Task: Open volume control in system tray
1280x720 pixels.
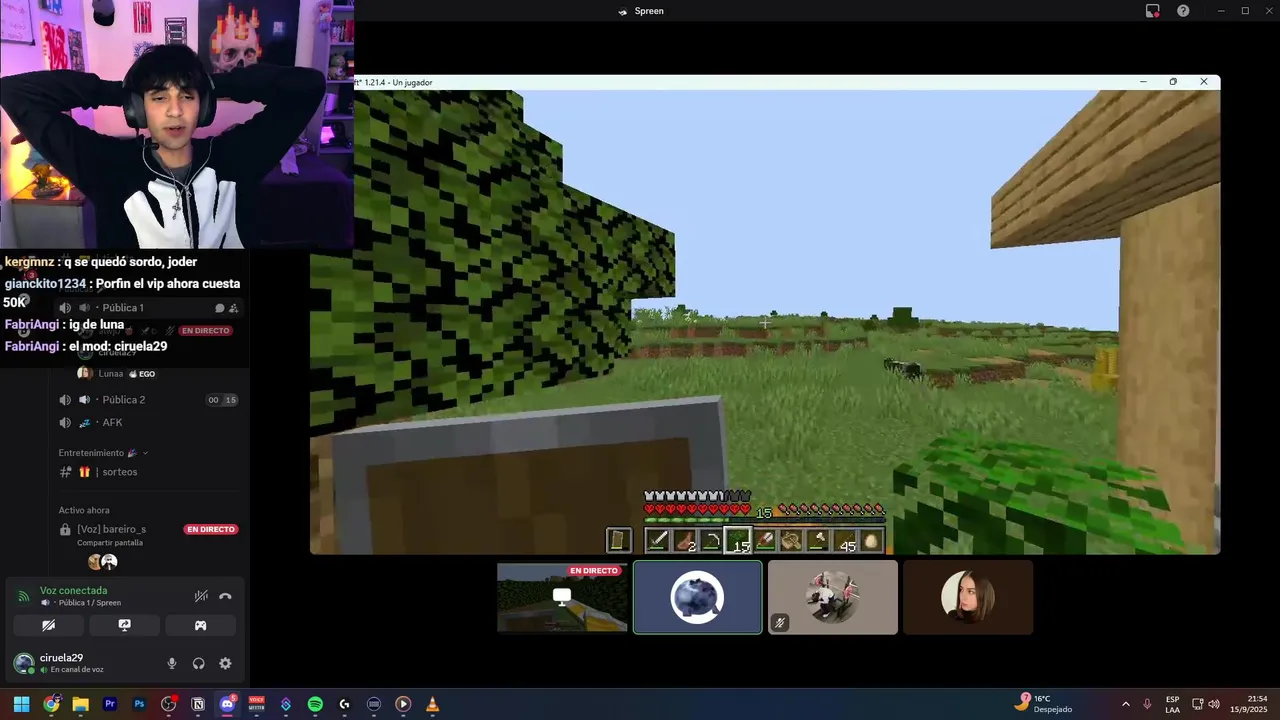Action: (1214, 704)
